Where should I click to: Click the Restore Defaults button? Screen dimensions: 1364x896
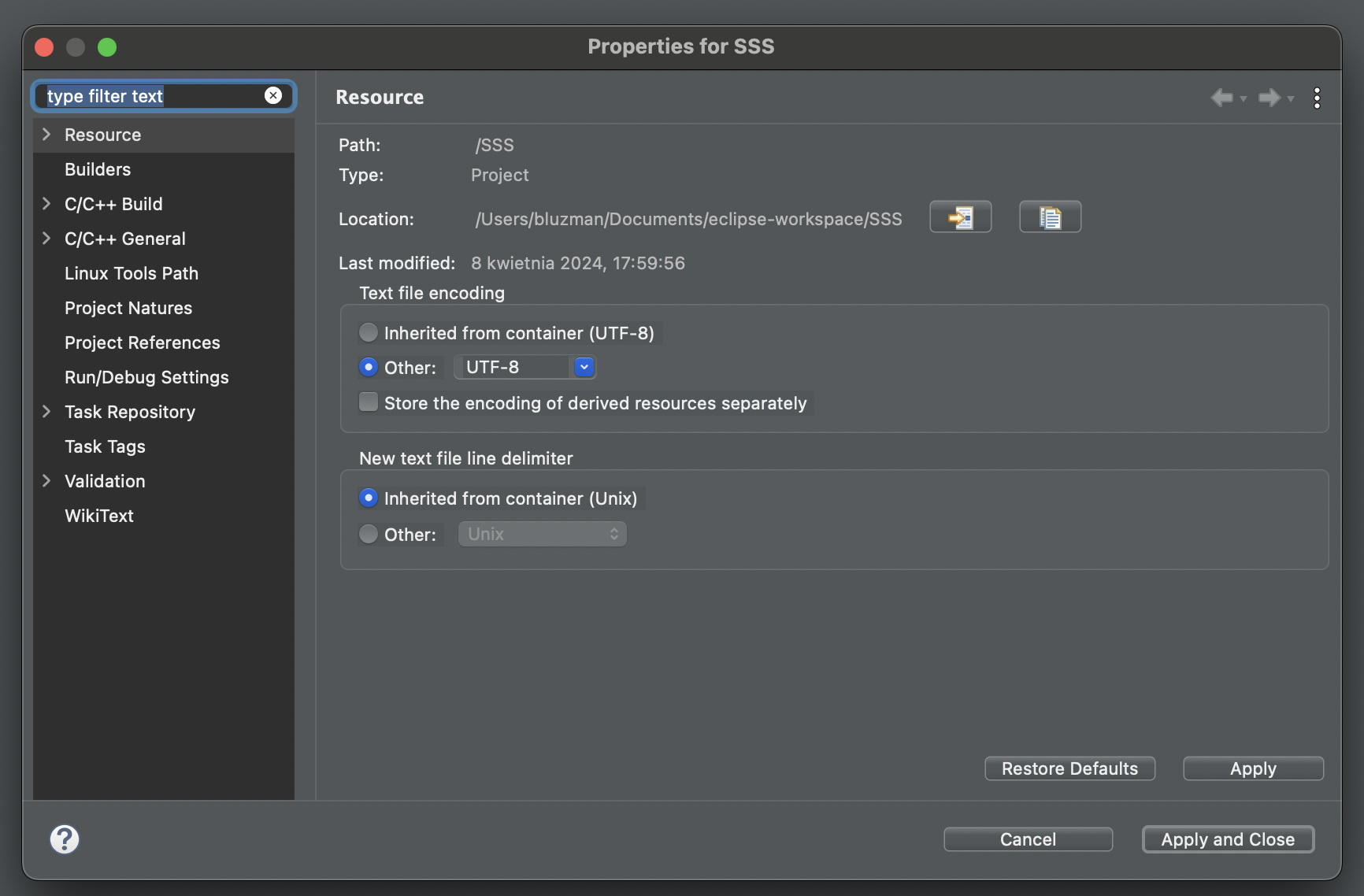(1069, 768)
